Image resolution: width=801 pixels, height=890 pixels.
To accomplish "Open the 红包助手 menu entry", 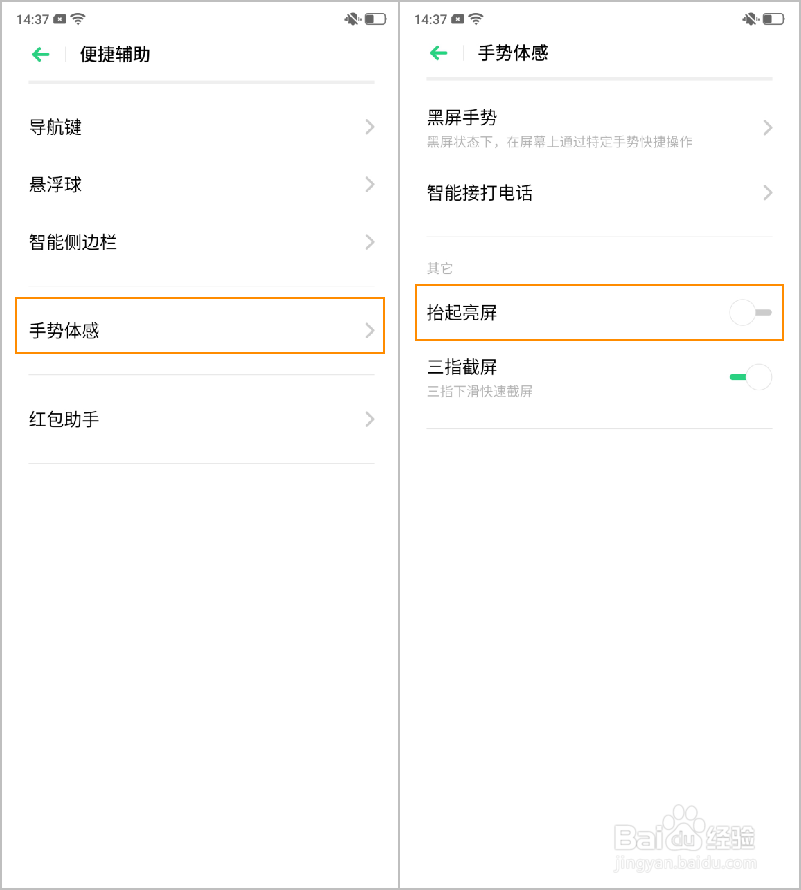I will coord(200,419).
